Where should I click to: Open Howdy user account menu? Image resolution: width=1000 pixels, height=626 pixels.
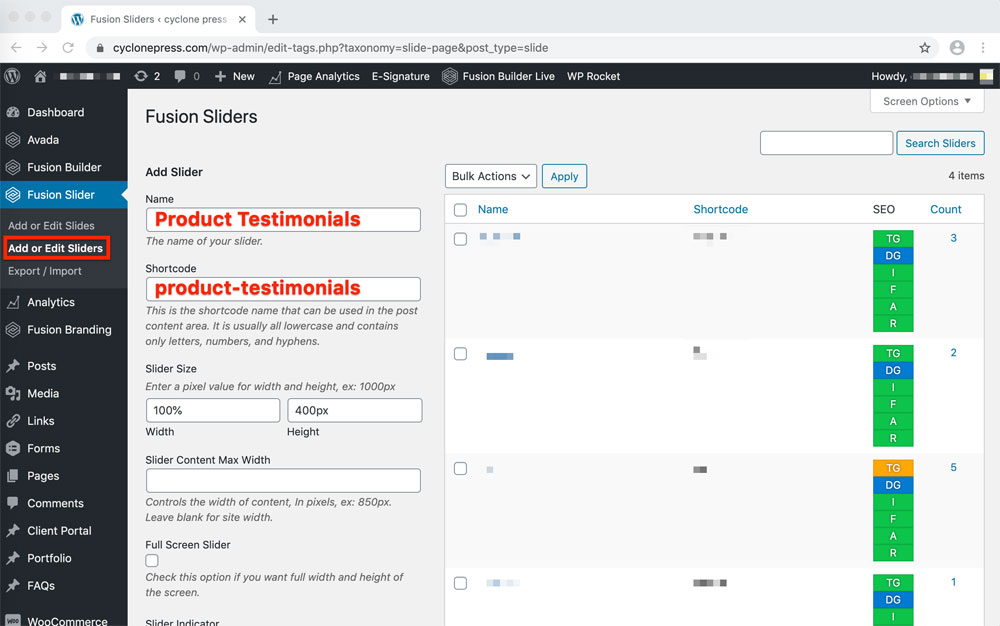(x=932, y=76)
